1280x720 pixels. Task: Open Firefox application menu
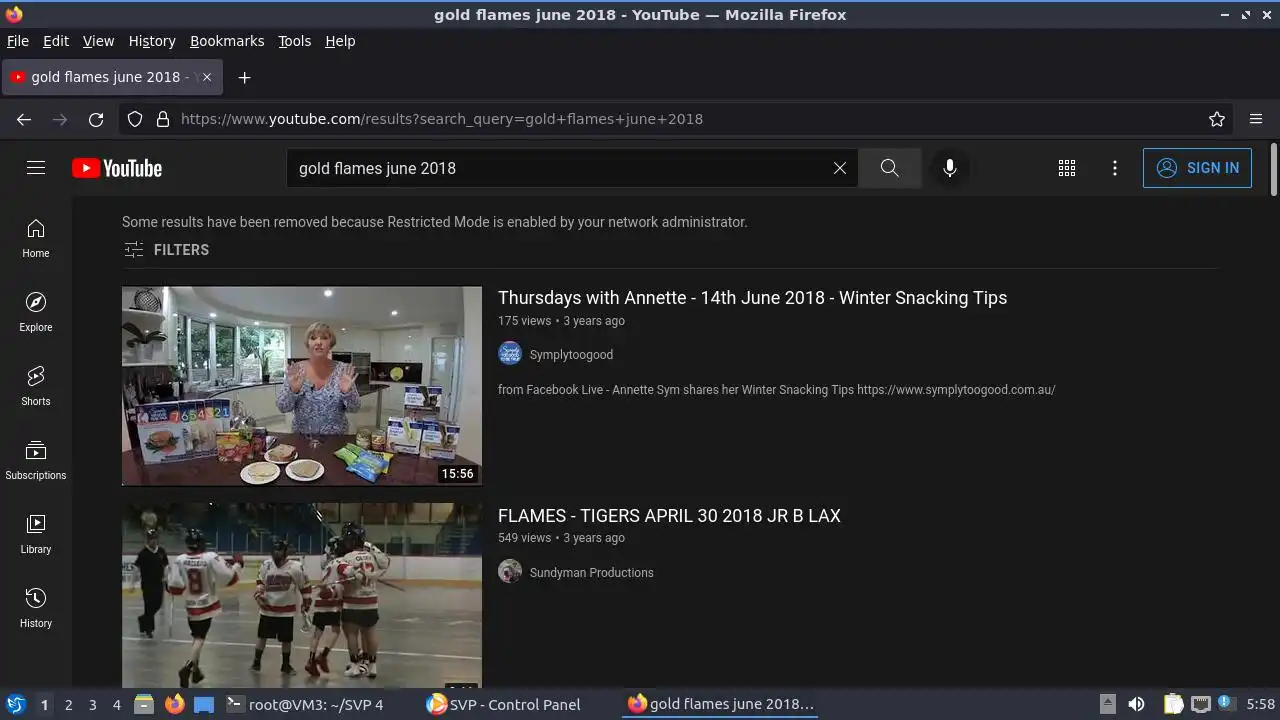point(1256,119)
